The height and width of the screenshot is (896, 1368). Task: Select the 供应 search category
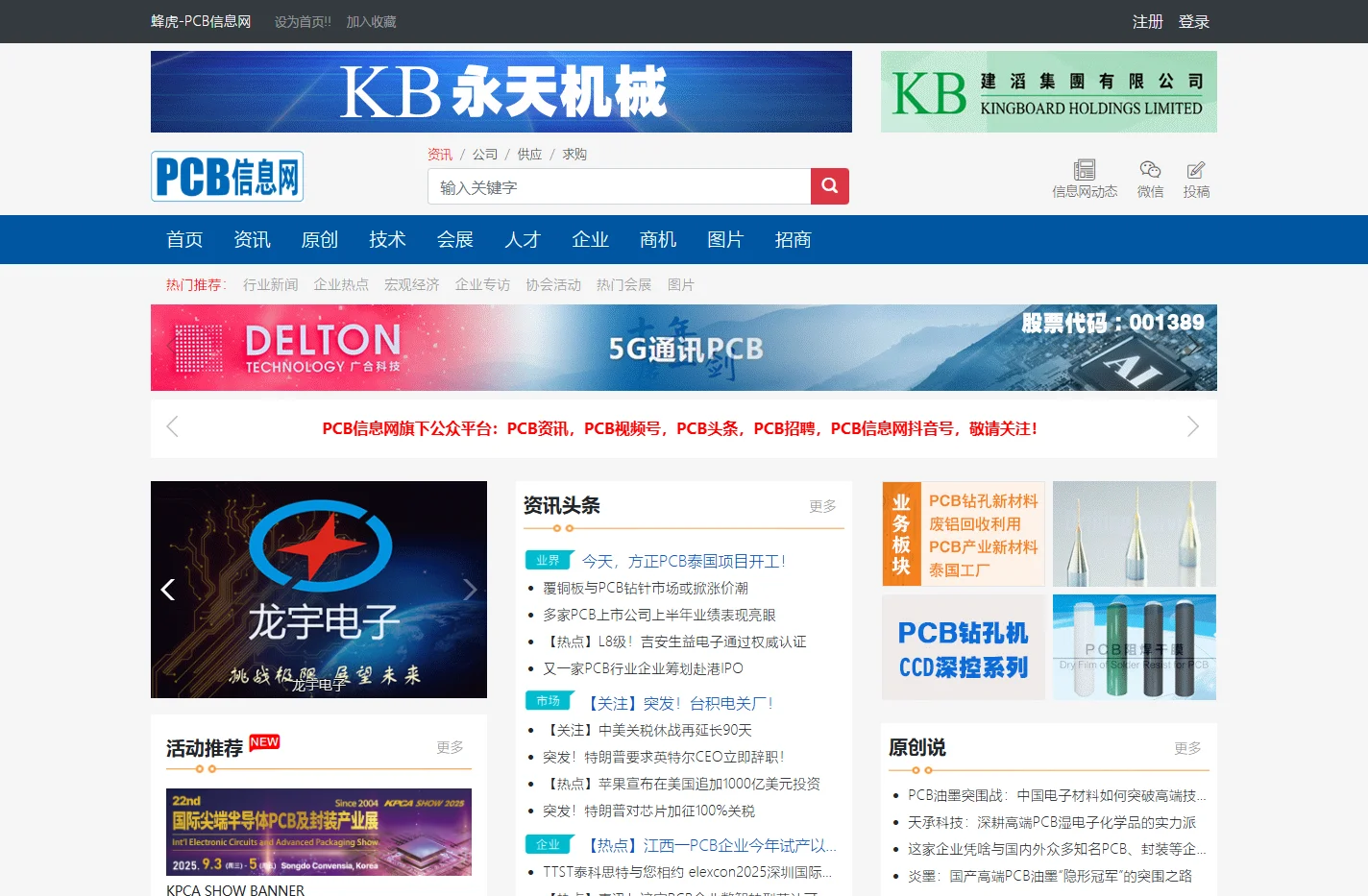coord(529,154)
